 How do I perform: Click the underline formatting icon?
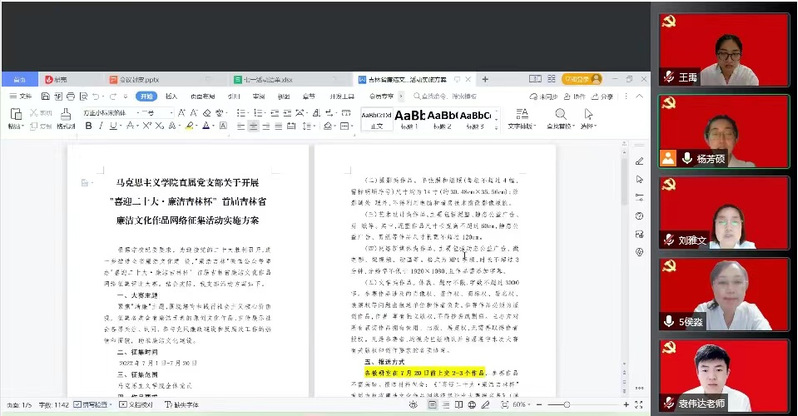pyautogui.click(x=114, y=127)
